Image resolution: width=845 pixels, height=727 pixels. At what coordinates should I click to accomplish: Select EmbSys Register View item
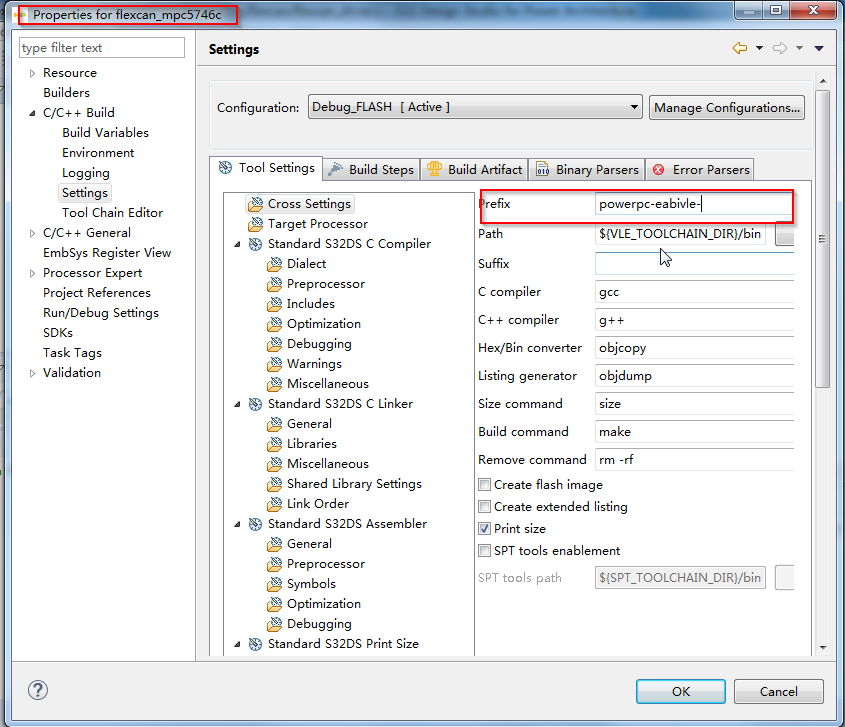[107, 253]
